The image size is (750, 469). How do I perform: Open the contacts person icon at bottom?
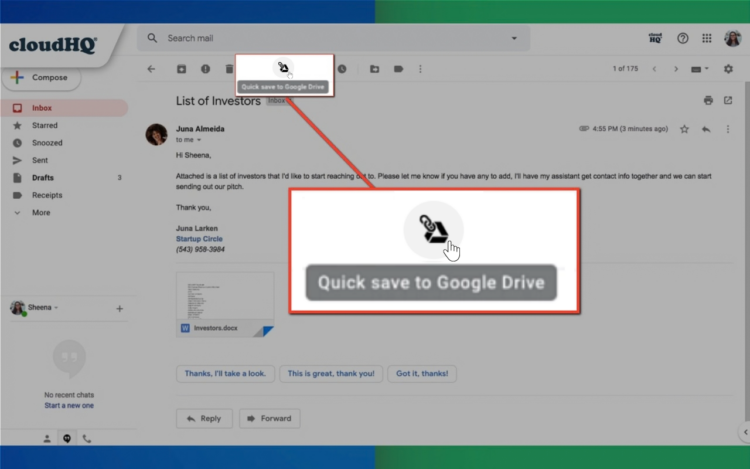[47, 438]
